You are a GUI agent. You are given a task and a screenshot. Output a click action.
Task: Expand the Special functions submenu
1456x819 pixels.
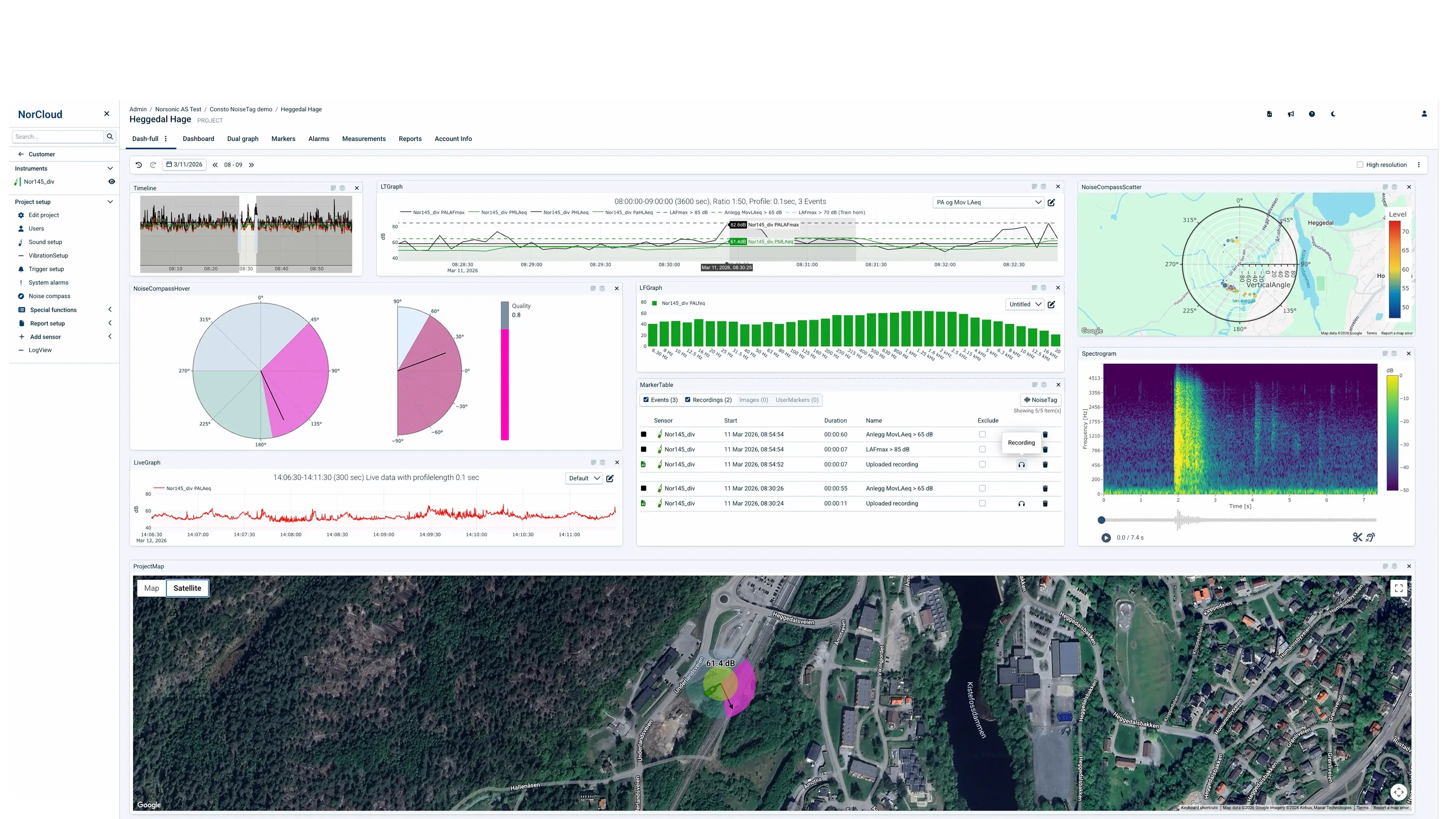click(x=110, y=310)
